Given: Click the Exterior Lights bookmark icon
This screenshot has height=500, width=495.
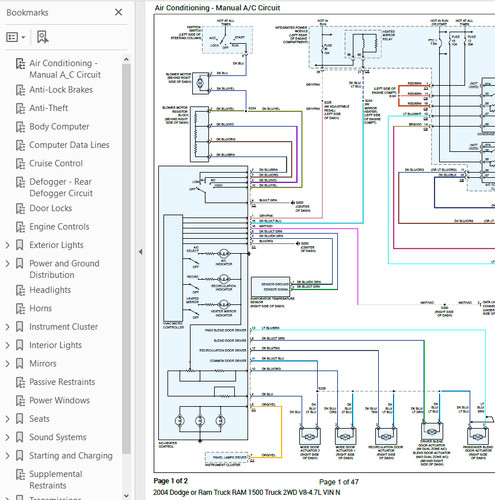Looking at the screenshot, I should (x=20, y=245).
